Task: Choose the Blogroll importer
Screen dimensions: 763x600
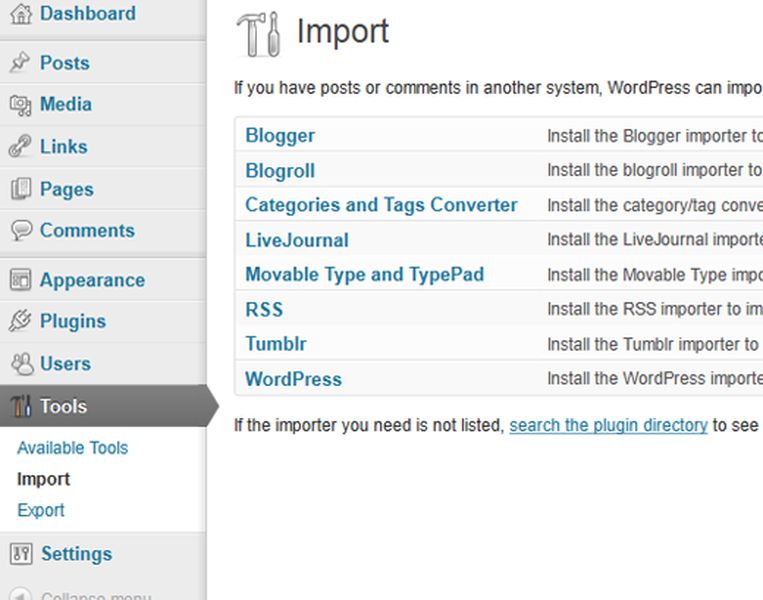Action: (280, 171)
